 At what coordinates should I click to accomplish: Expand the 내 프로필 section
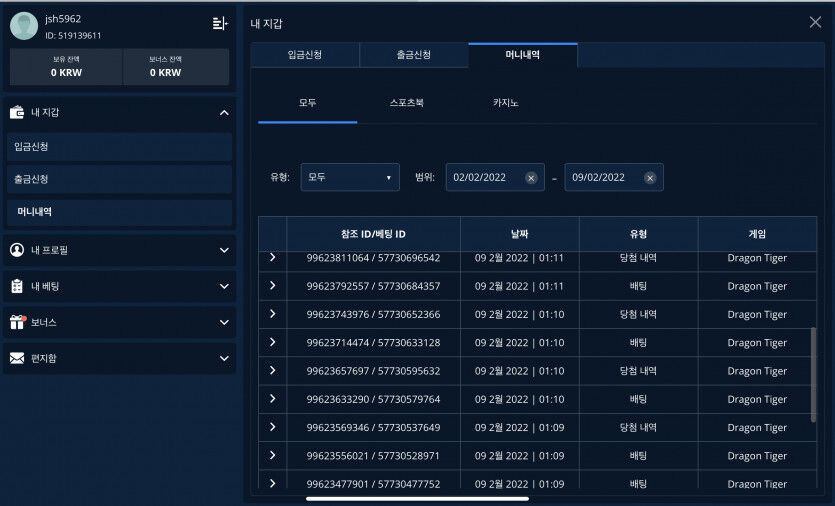click(x=224, y=250)
